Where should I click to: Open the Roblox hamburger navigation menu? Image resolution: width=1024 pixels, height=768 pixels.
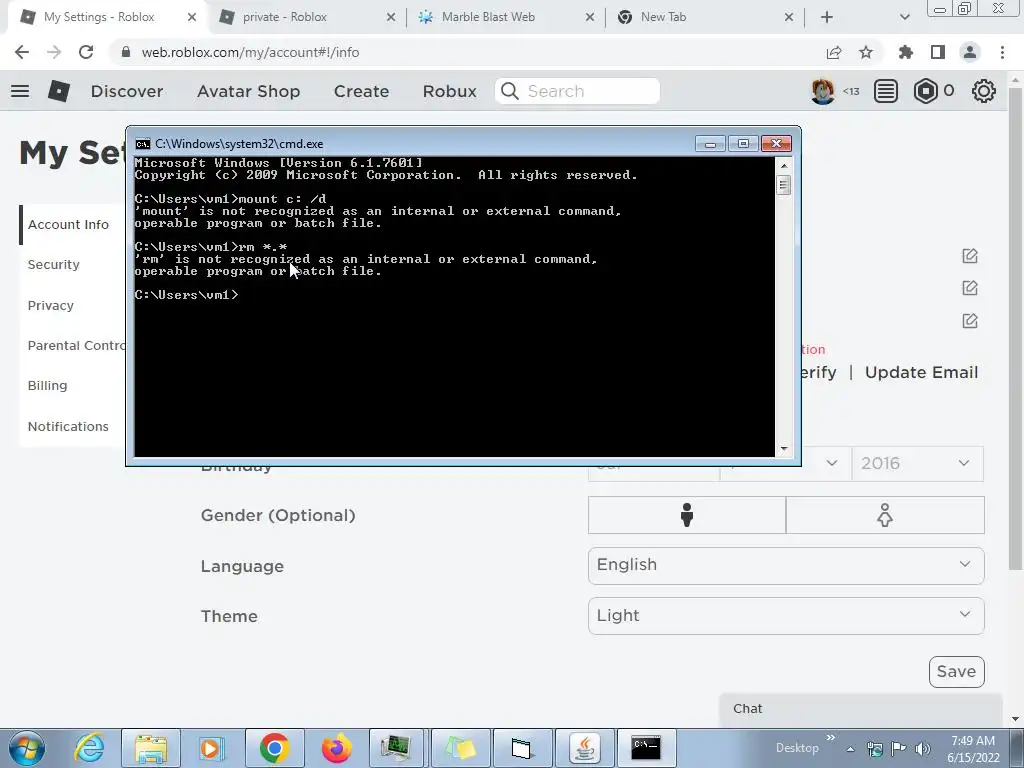pos(20,91)
